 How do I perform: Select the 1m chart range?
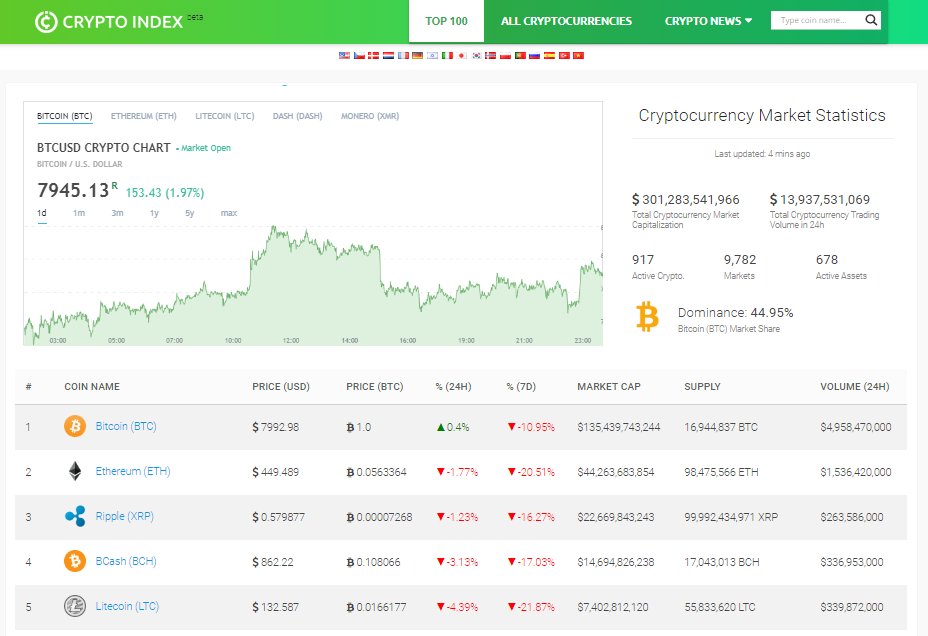79,213
